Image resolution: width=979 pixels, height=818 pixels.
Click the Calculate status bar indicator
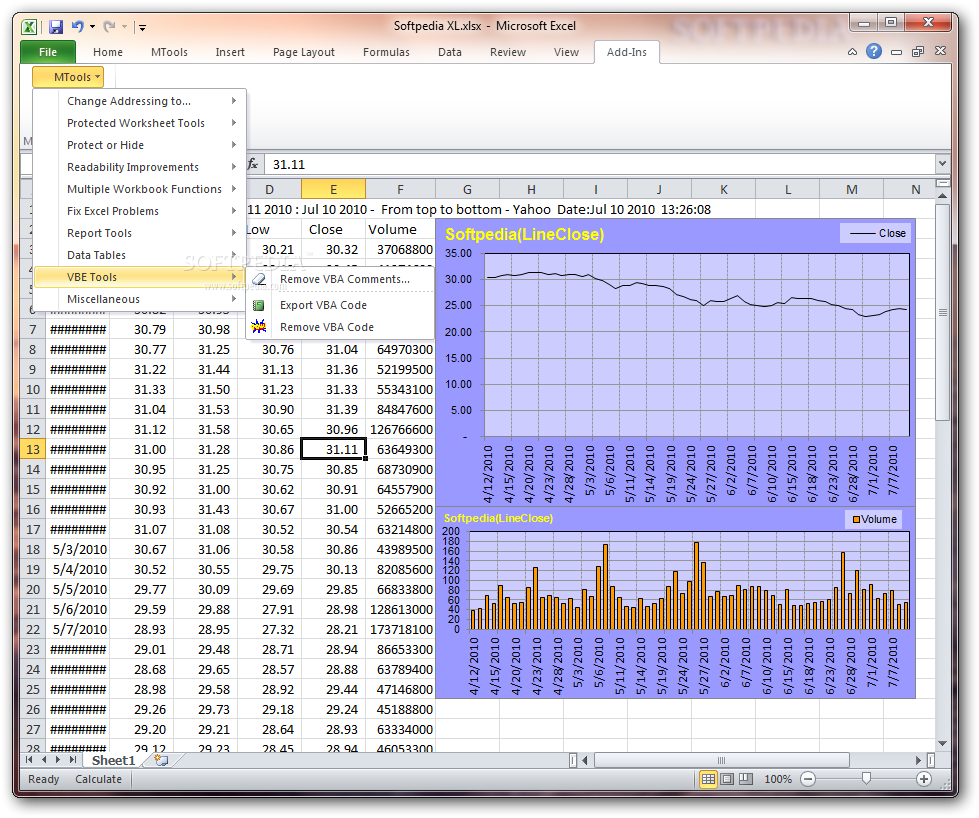pos(99,779)
